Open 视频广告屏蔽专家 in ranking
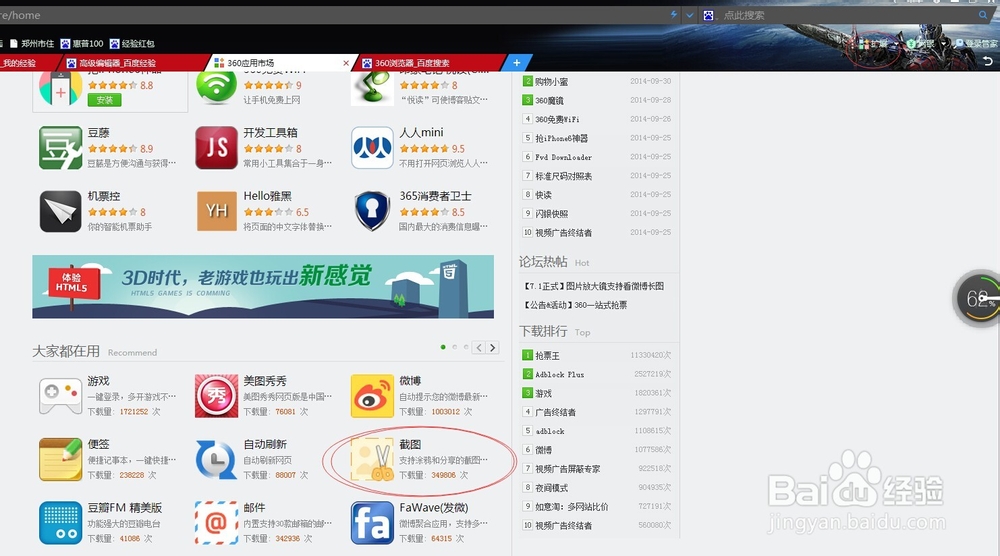 568,469
